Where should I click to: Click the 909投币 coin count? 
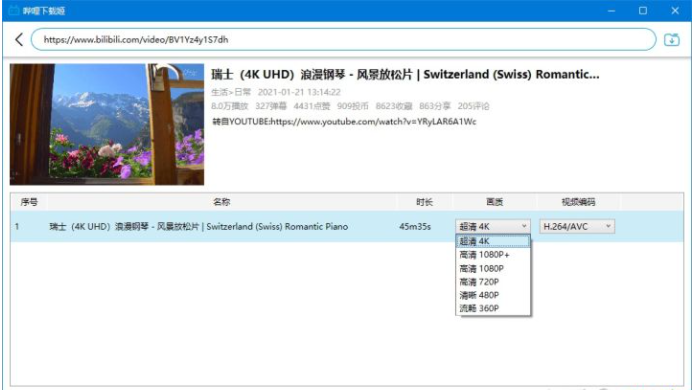pyautogui.click(x=353, y=106)
